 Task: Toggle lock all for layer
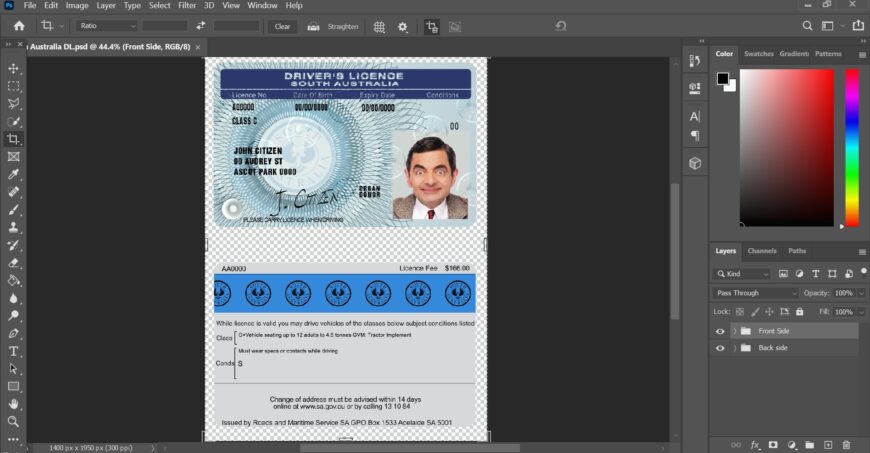click(800, 312)
